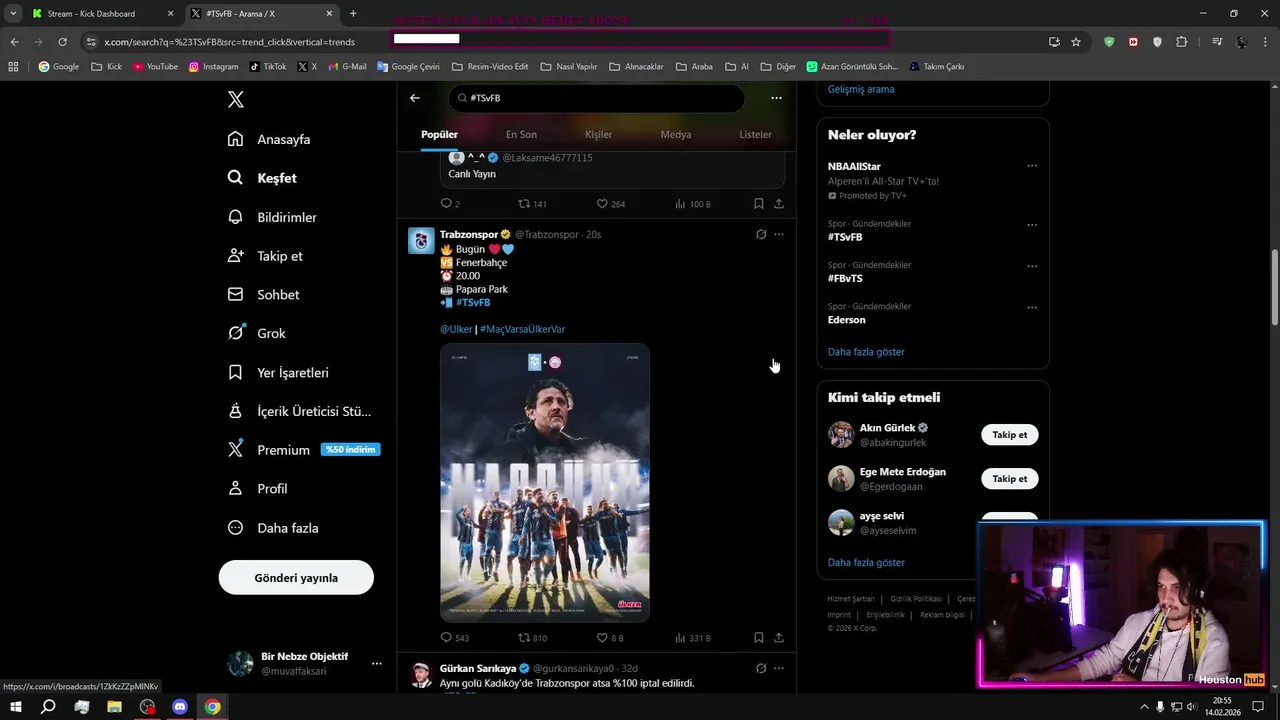The height and width of the screenshot is (720, 1280).
Task: Go back with the search arrow
Action: pyautogui.click(x=415, y=98)
